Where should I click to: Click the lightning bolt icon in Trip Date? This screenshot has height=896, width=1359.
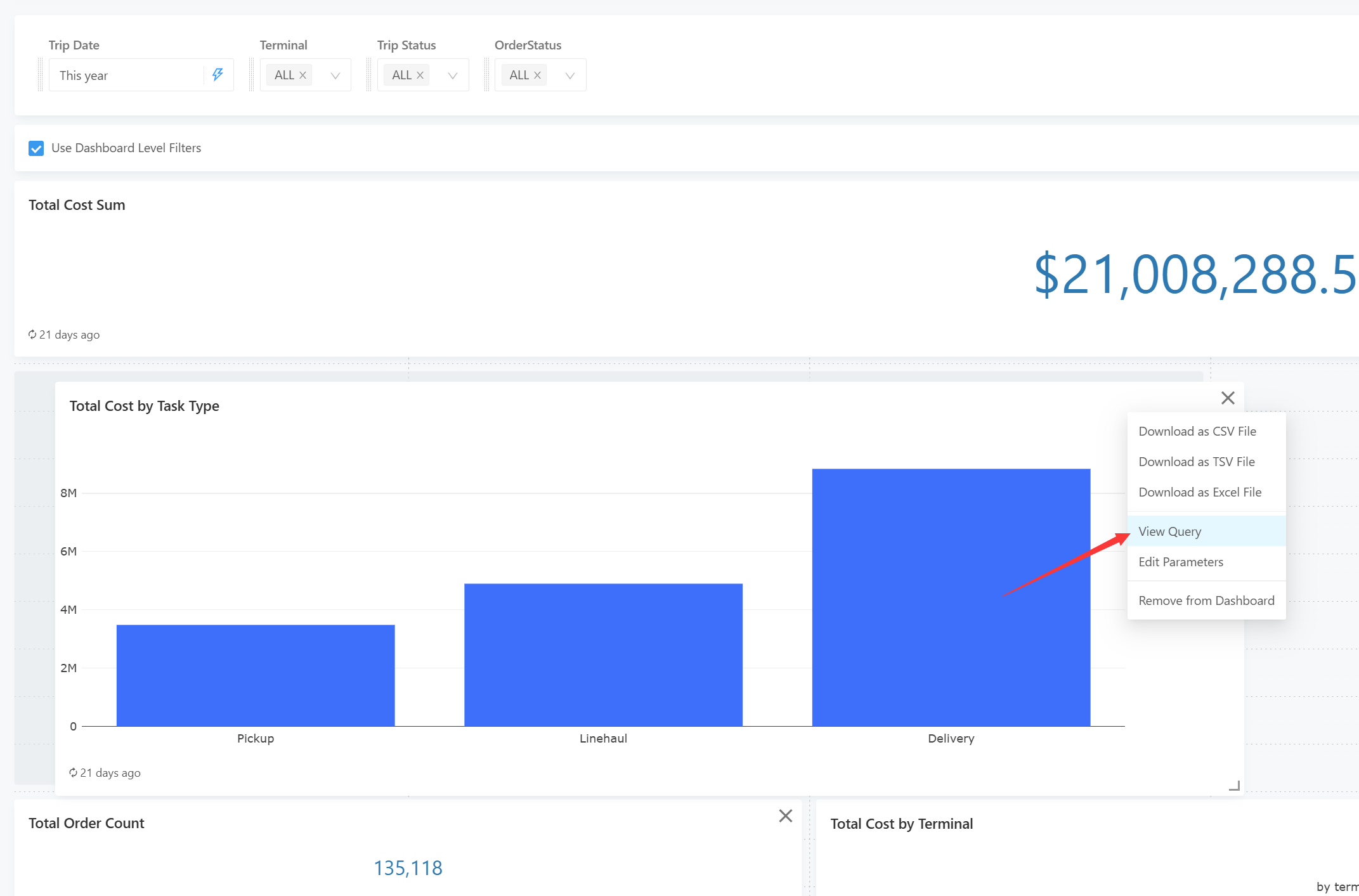coord(218,75)
